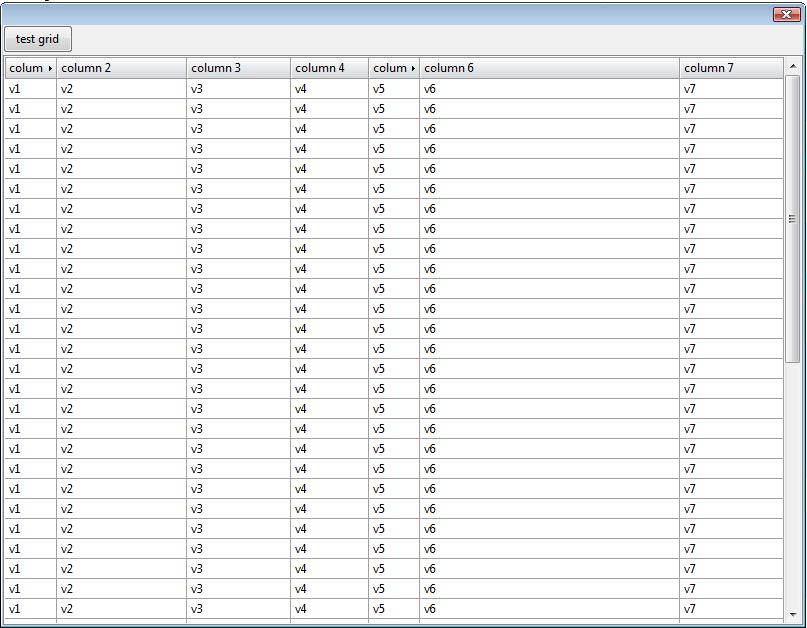This screenshot has width=807, height=628.
Task: Click the truncated arrow on first column header
Action: 50,69
